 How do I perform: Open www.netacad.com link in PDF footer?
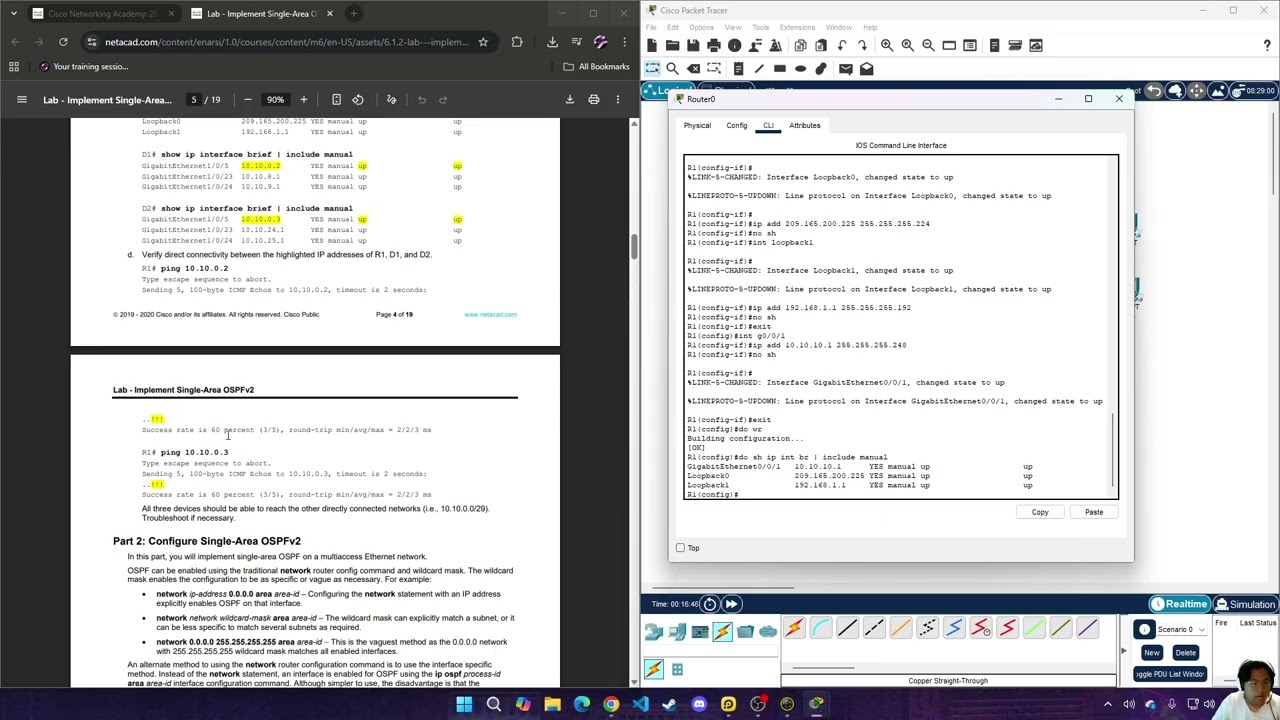pos(490,314)
